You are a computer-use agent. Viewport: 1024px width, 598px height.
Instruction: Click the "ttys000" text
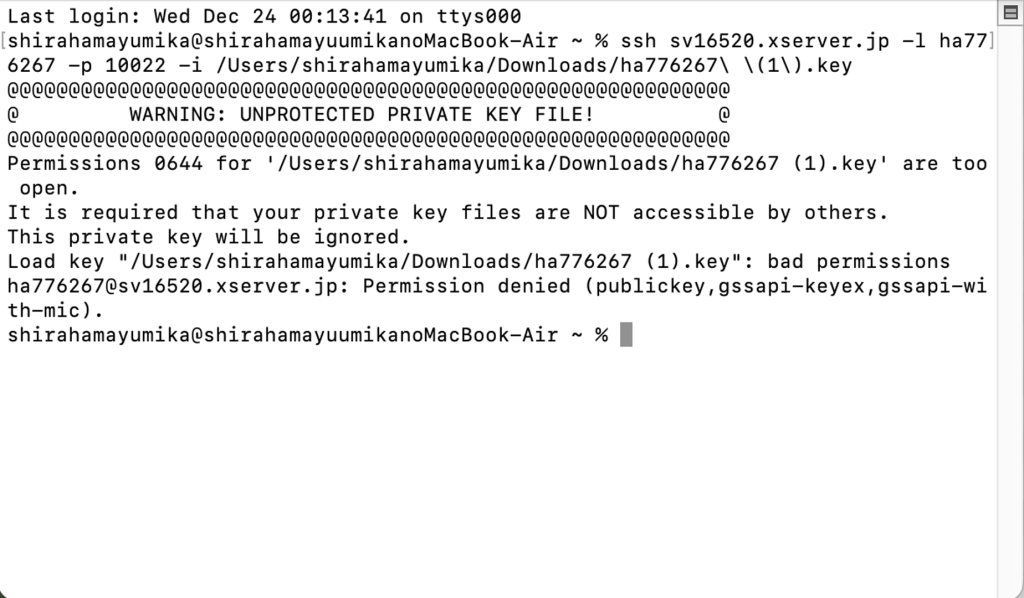(478, 16)
